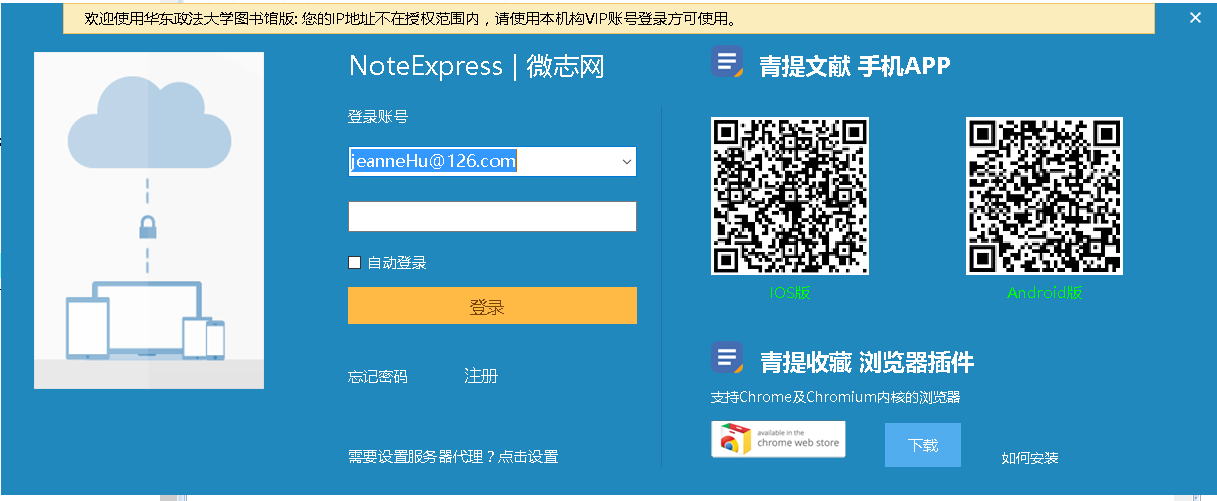Screen dimensions: 1217x501
Task: Focus the empty password input field
Action: pyautogui.click(x=492, y=216)
